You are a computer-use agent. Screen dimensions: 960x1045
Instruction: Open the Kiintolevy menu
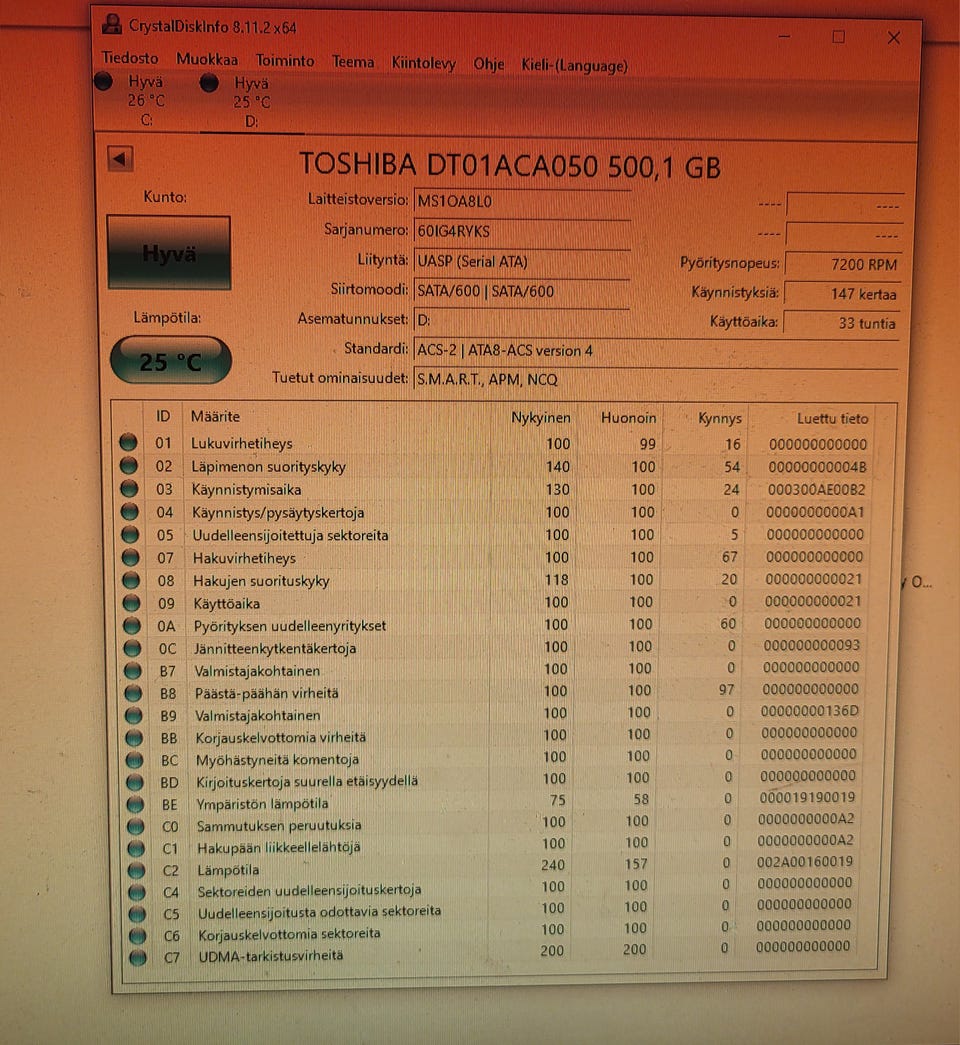click(423, 63)
